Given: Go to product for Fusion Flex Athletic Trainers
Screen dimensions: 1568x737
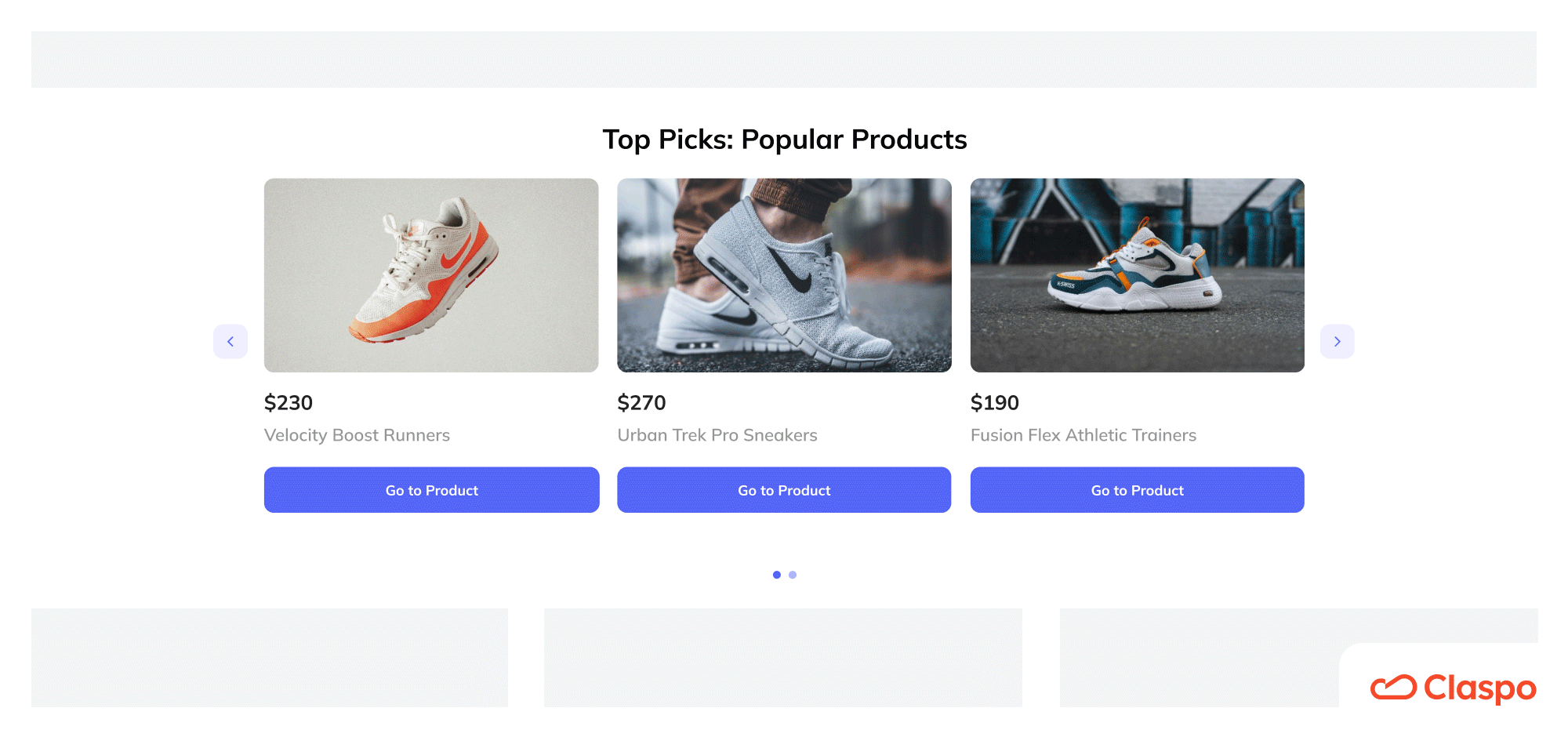Looking at the screenshot, I should 1138,490.
